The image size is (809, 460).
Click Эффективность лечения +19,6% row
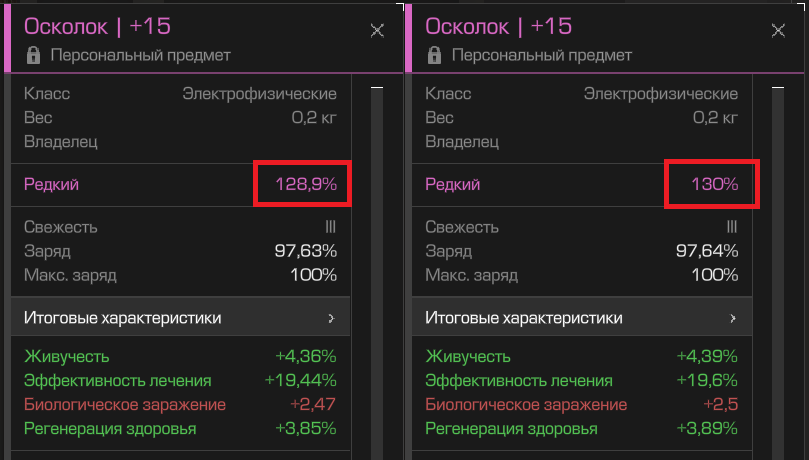(x=581, y=381)
